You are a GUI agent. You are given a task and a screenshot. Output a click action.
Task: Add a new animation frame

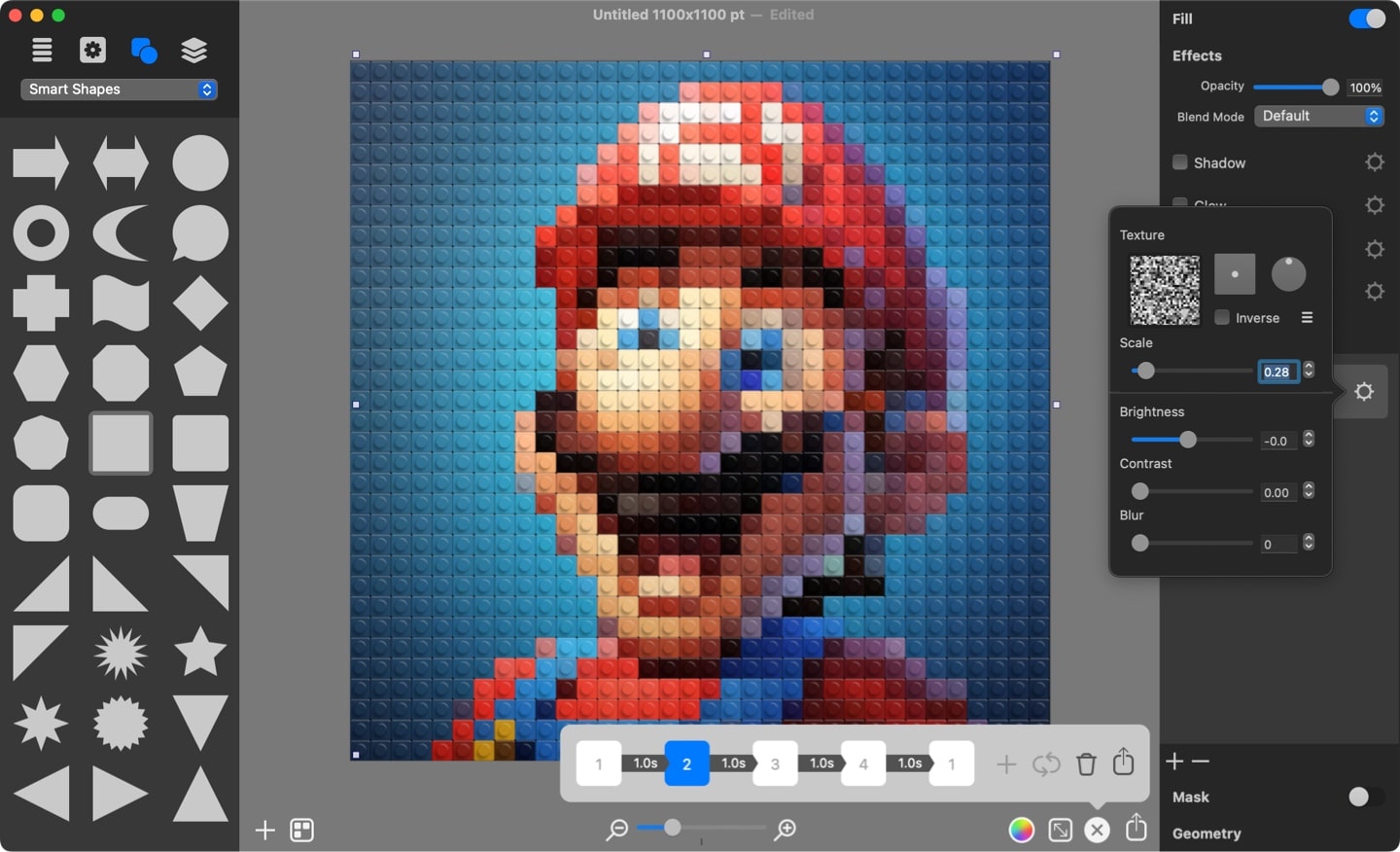click(x=1006, y=764)
